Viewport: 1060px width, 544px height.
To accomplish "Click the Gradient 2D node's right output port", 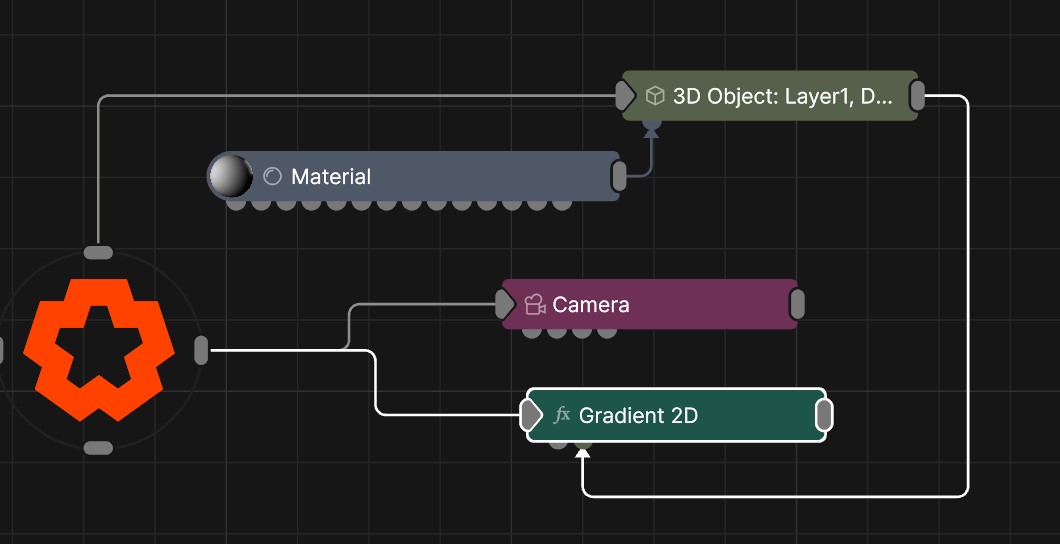I will point(824,415).
